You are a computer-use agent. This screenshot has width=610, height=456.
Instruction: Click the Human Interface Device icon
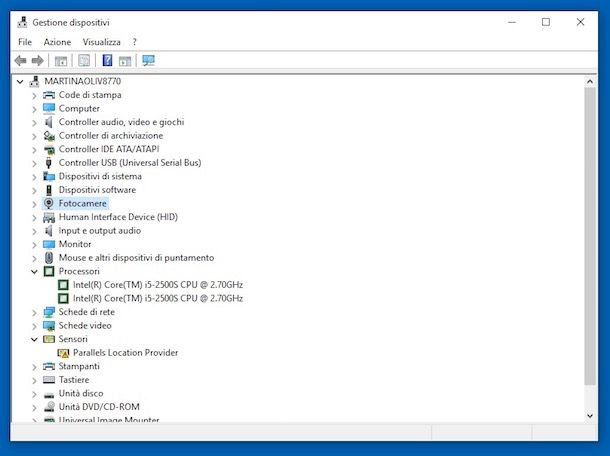click(49, 217)
